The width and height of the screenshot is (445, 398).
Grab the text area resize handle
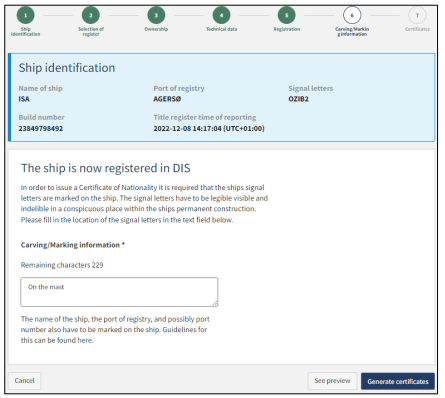[215, 303]
